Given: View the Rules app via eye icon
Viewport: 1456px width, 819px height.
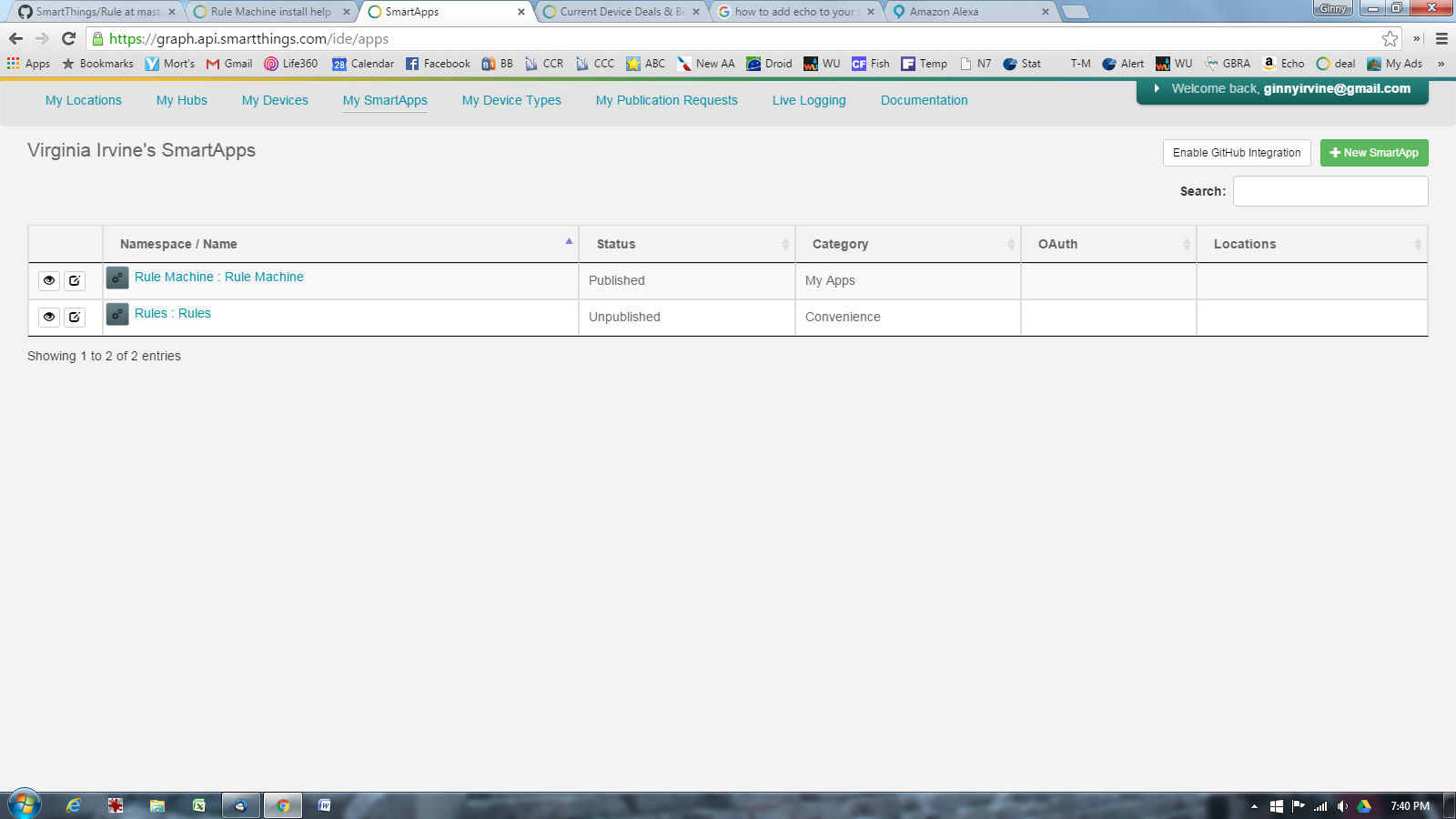Looking at the screenshot, I should coord(49,317).
